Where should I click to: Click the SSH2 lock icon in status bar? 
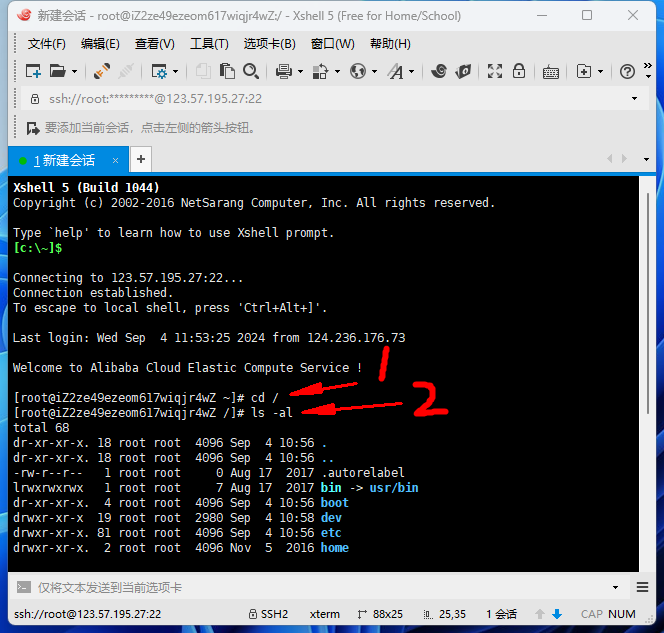pyautogui.click(x=253, y=614)
